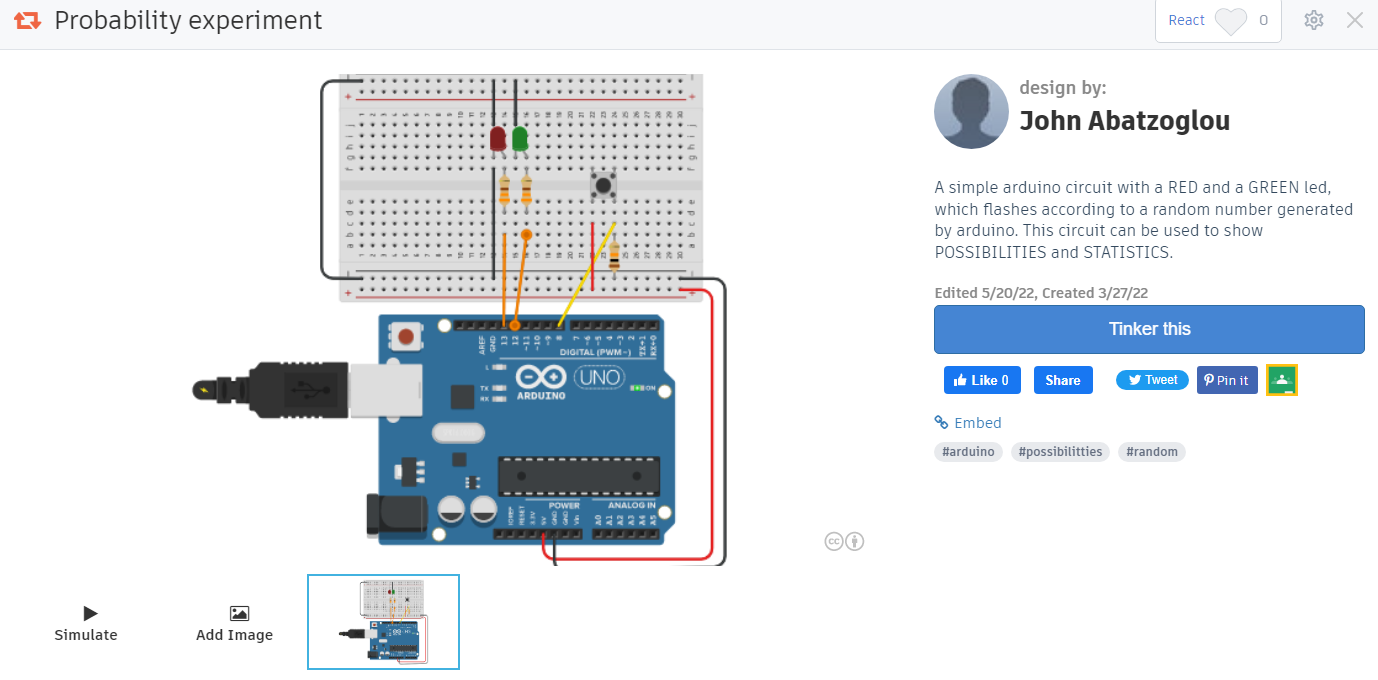Select the circuit preview thumbnail
Image resolution: width=1378 pixels, height=680 pixels.
point(383,621)
